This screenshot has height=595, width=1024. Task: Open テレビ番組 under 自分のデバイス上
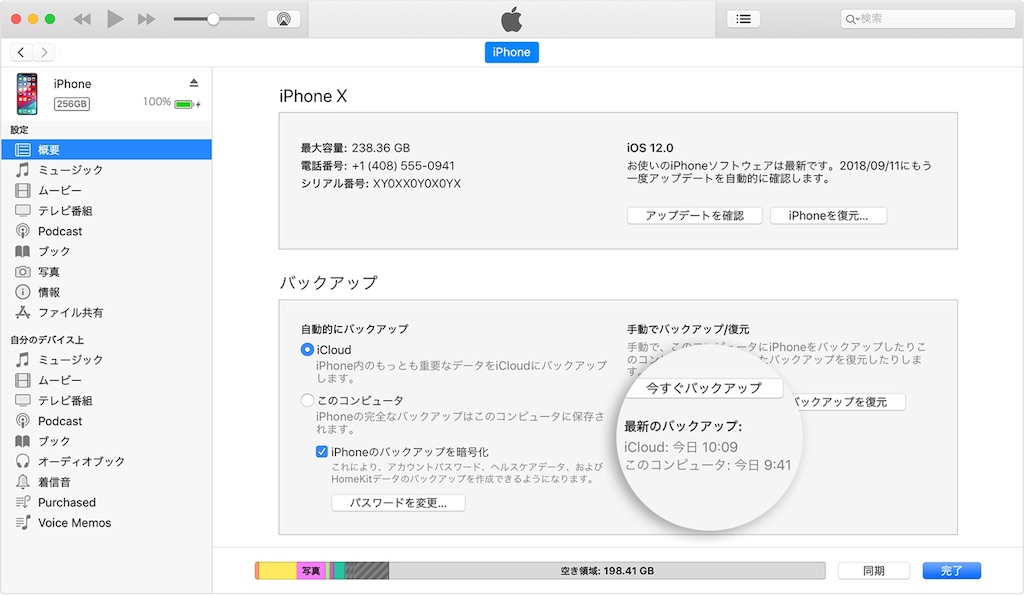click(106, 400)
